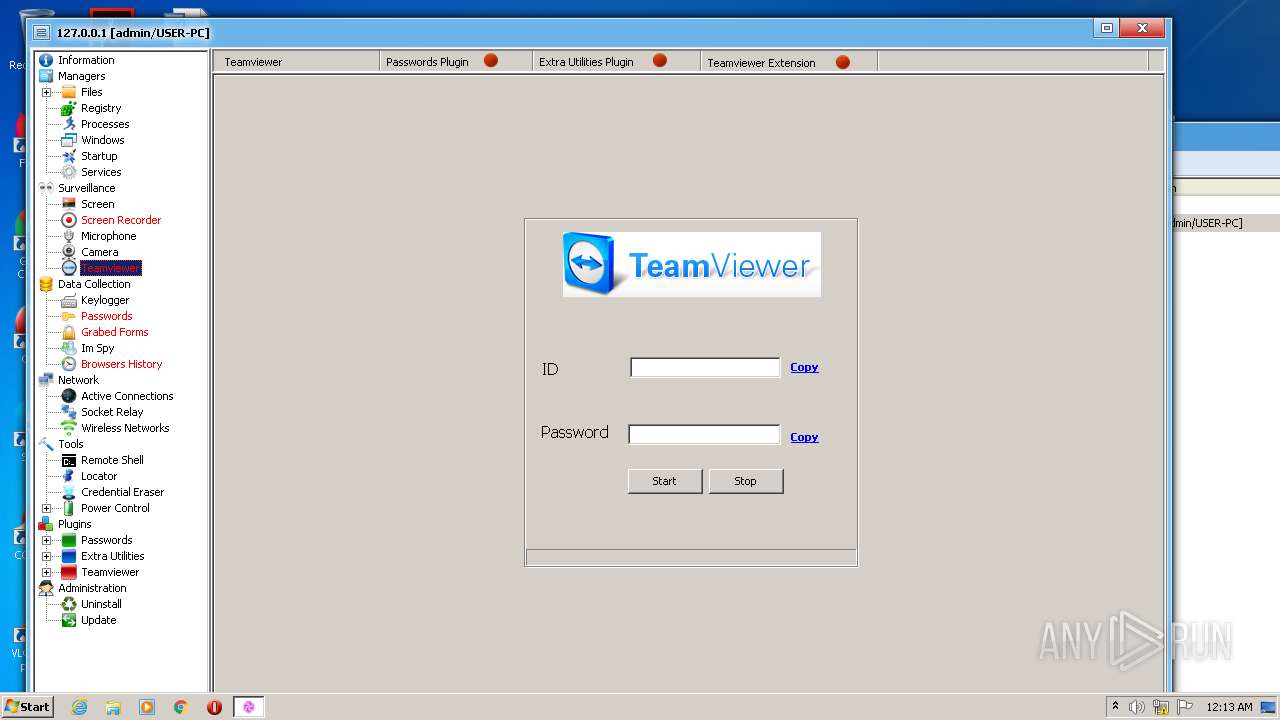Click the Remote Shell console icon
Viewport: 1280px width, 720px height.
point(69,460)
